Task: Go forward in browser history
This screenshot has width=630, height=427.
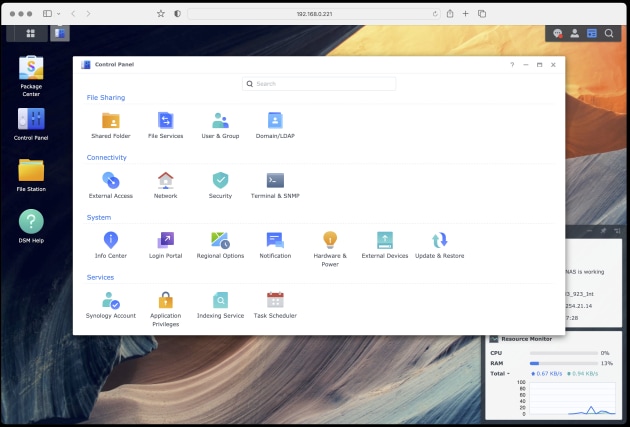Action: (88, 14)
